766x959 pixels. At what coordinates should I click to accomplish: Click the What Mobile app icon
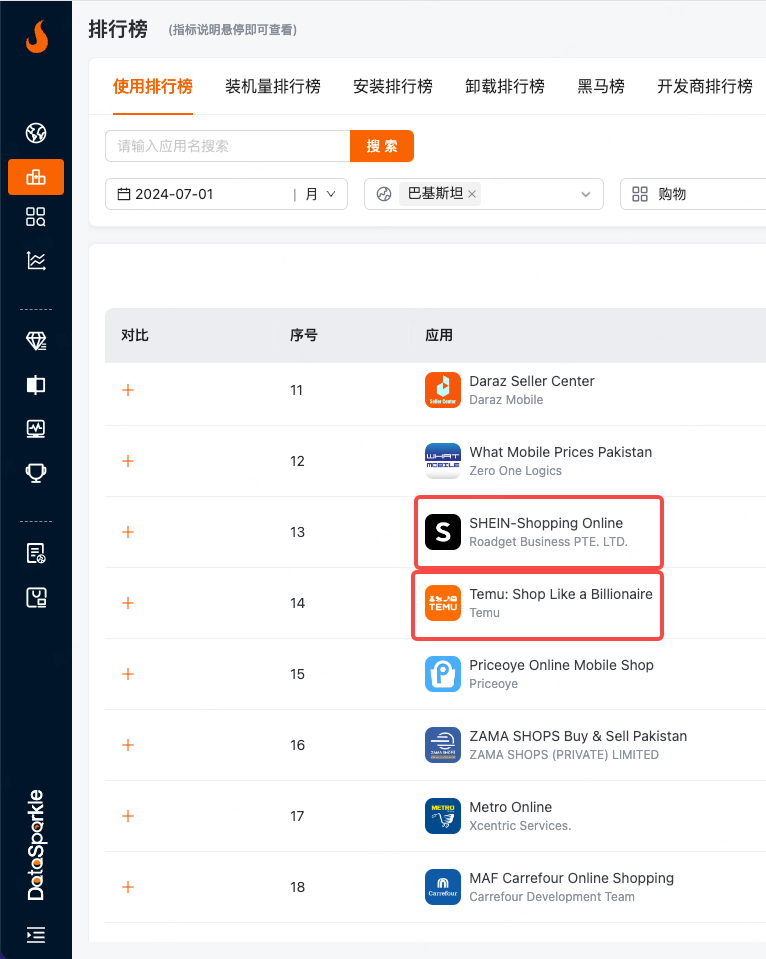443,461
